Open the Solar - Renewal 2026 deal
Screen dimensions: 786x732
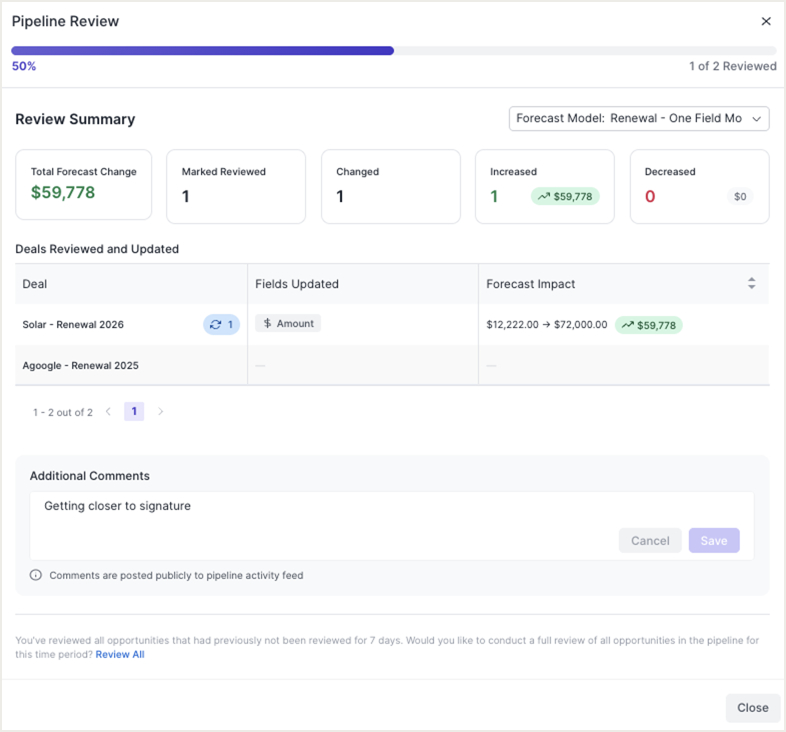pos(73,325)
